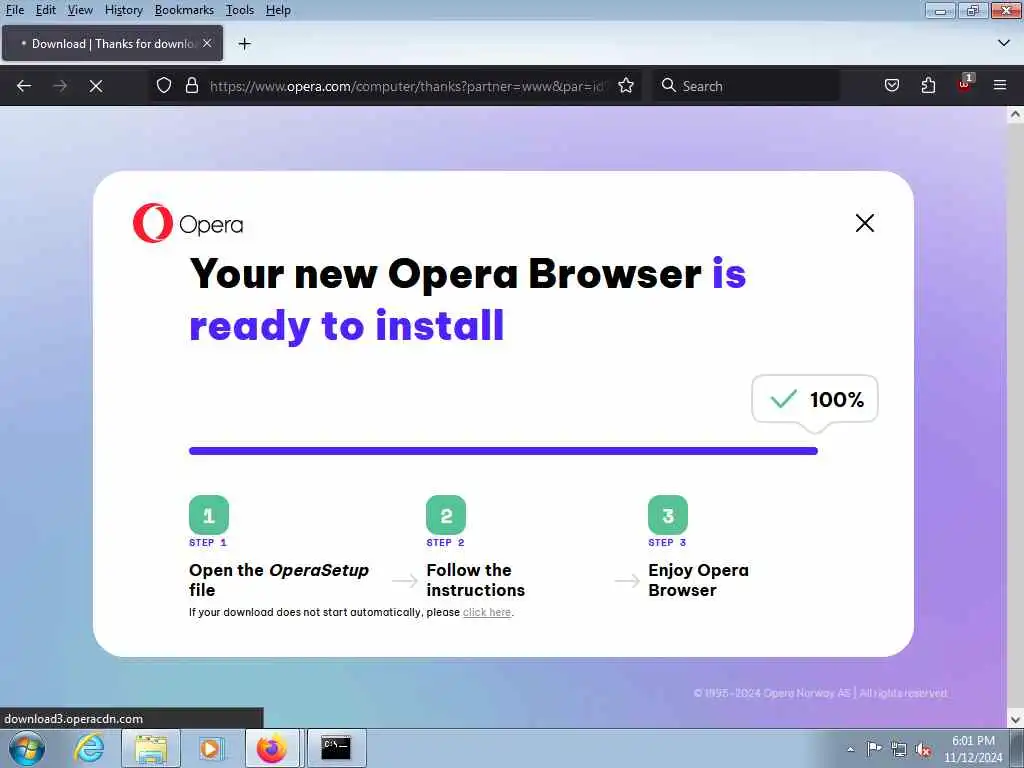The height and width of the screenshot is (768, 1024).
Task: Switch to Firefox taskbar button
Action: [272, 748]
